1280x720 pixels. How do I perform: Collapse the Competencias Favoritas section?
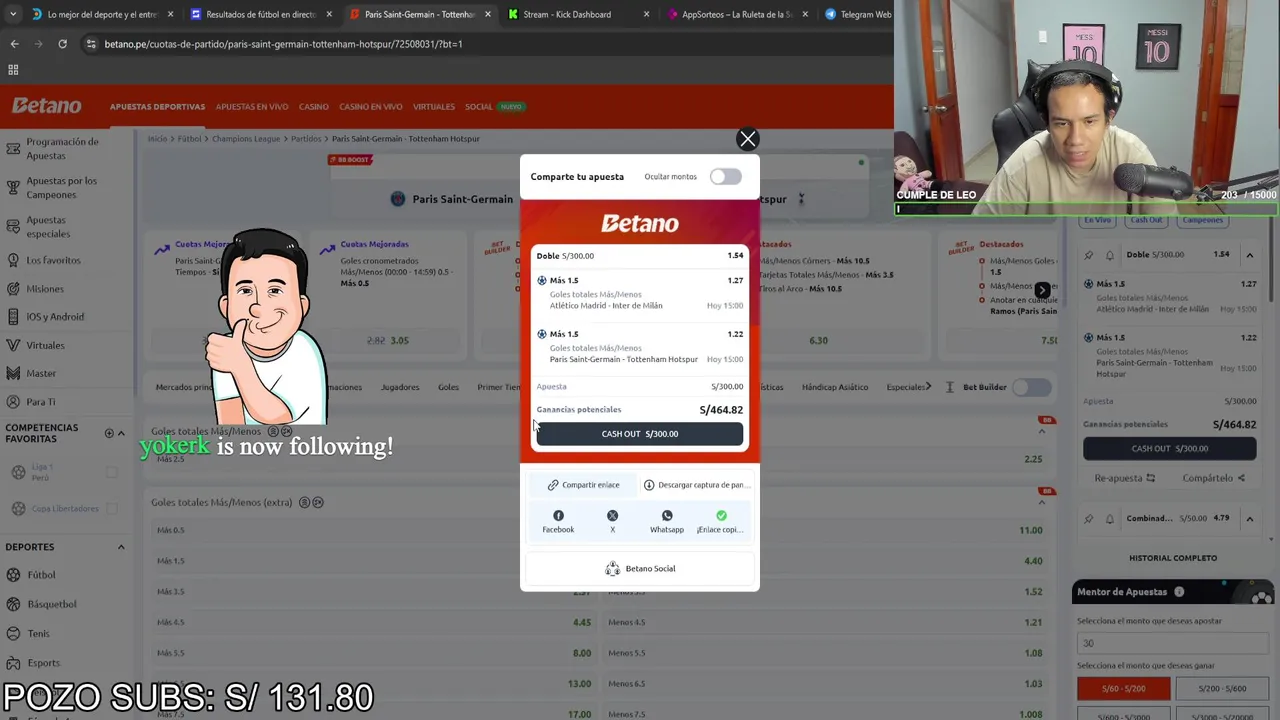121,433
